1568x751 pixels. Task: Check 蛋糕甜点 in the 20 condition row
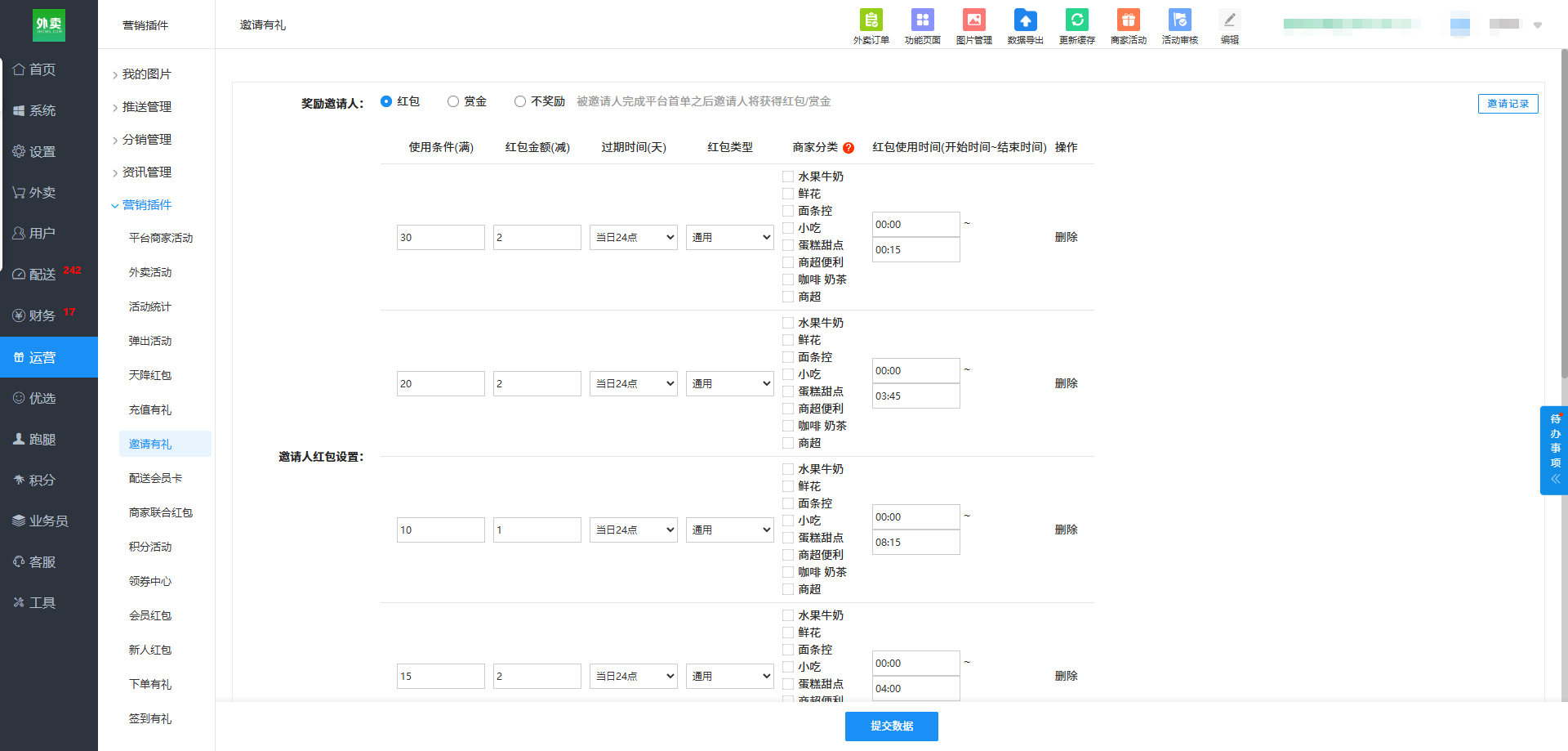[788, 391]
